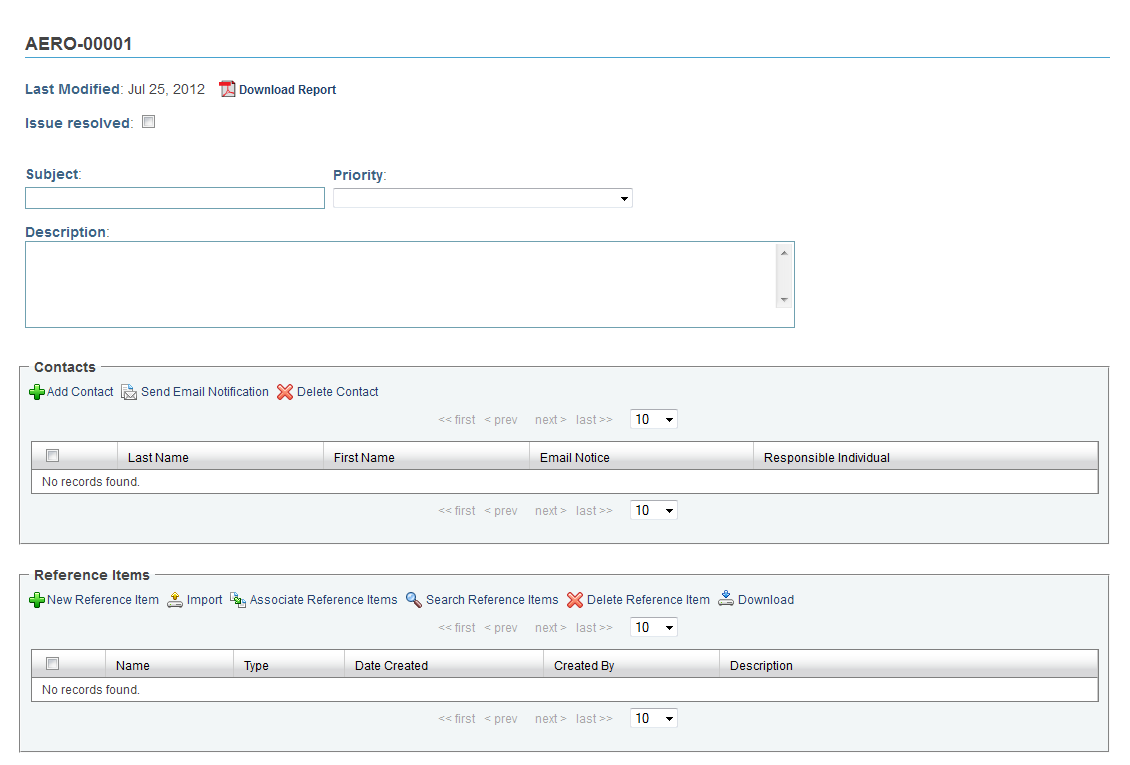
Task: Click the 'Jul 25, 2012' last modified date
Action: pyautogui.click(x=166, y=89)
